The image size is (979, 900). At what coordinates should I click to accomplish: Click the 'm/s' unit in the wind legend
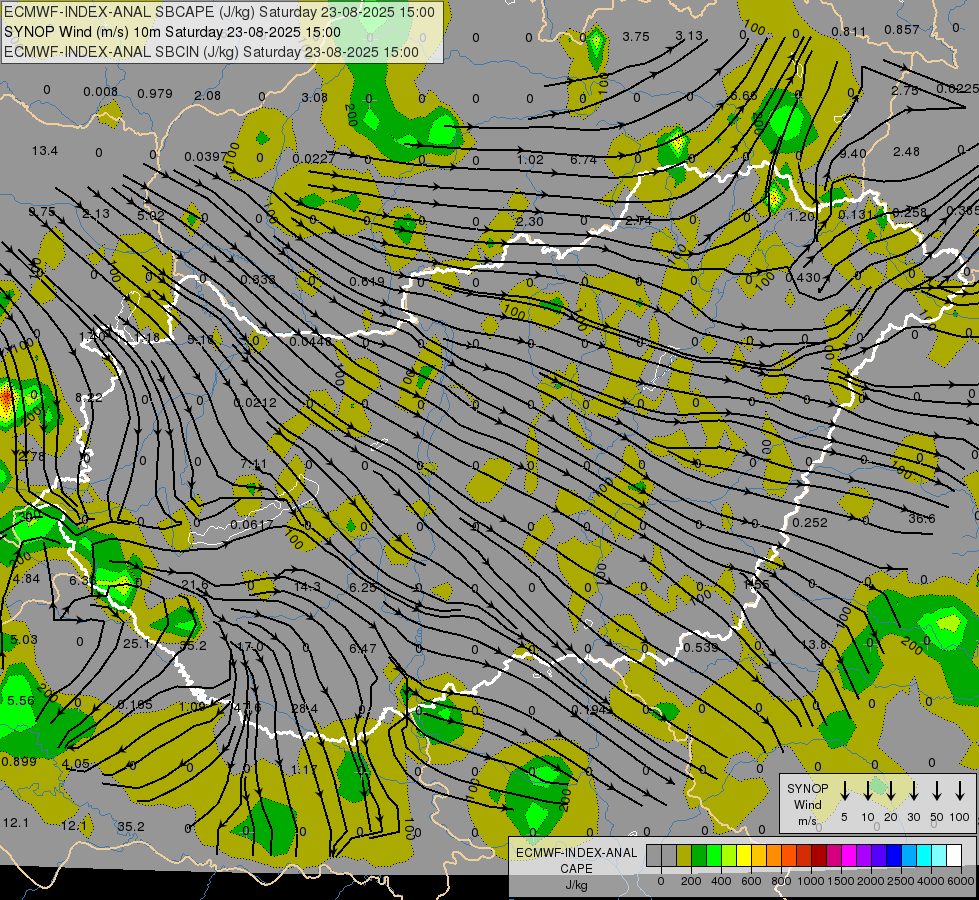coord(807,821)
